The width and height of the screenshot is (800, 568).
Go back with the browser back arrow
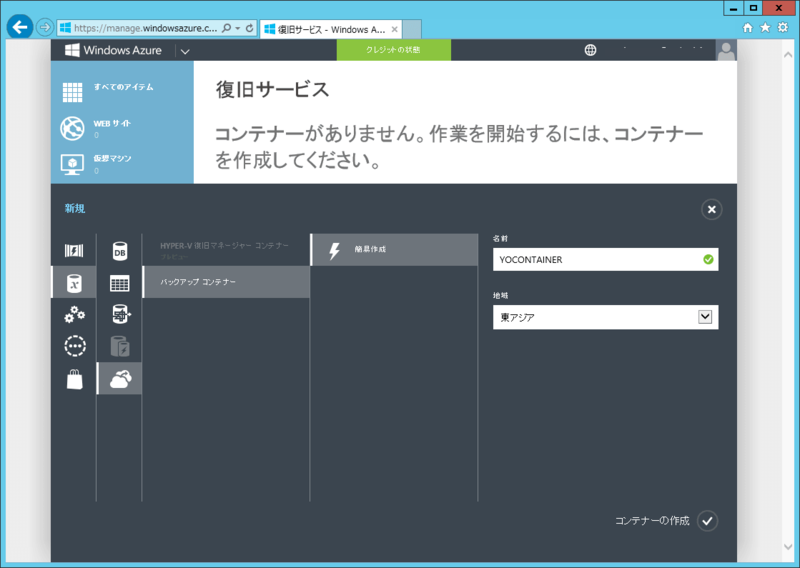pos(20,27)
